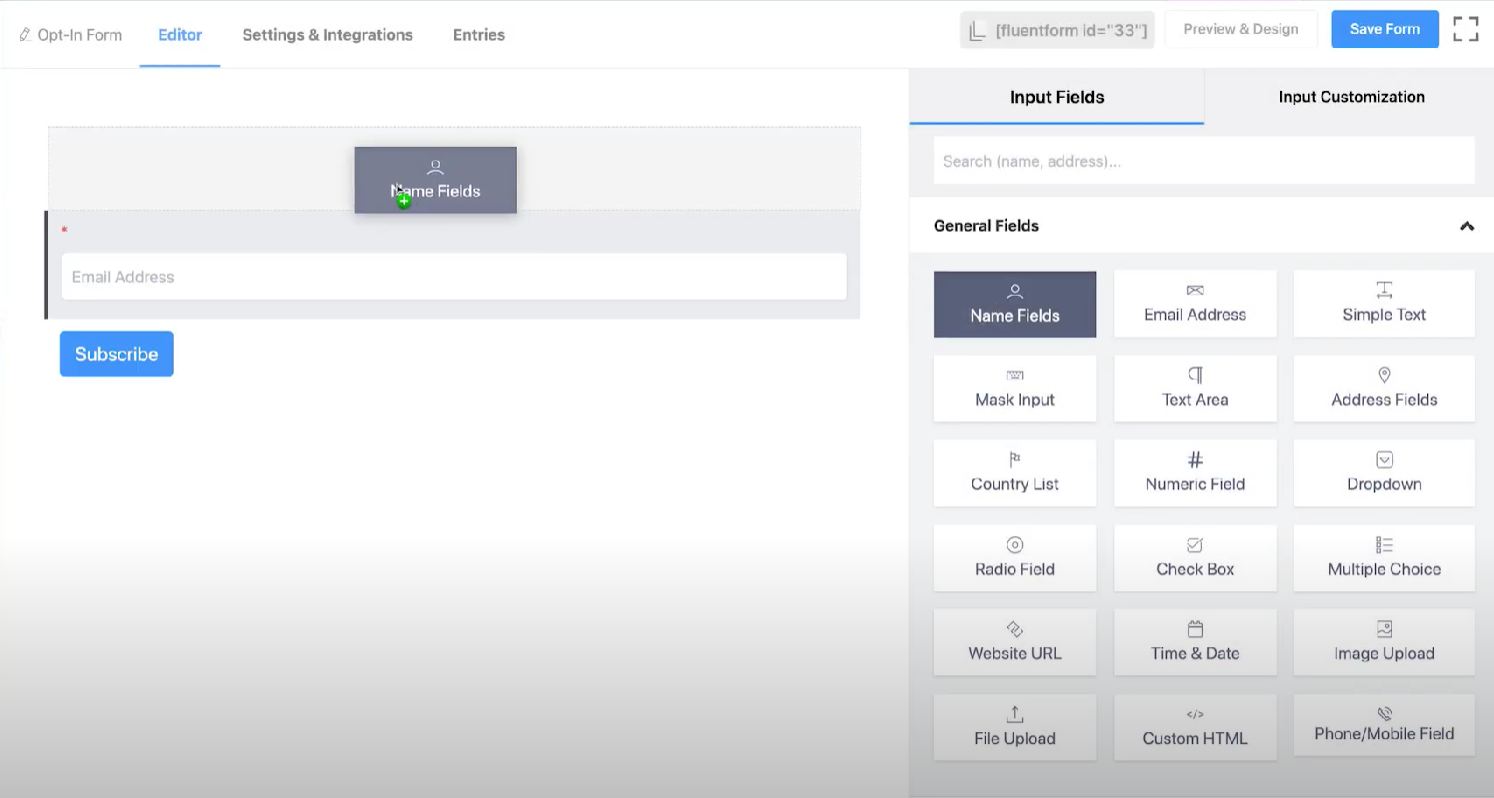Add a Check Box field
This screenshot has width=1494, height=798.
1195,557
